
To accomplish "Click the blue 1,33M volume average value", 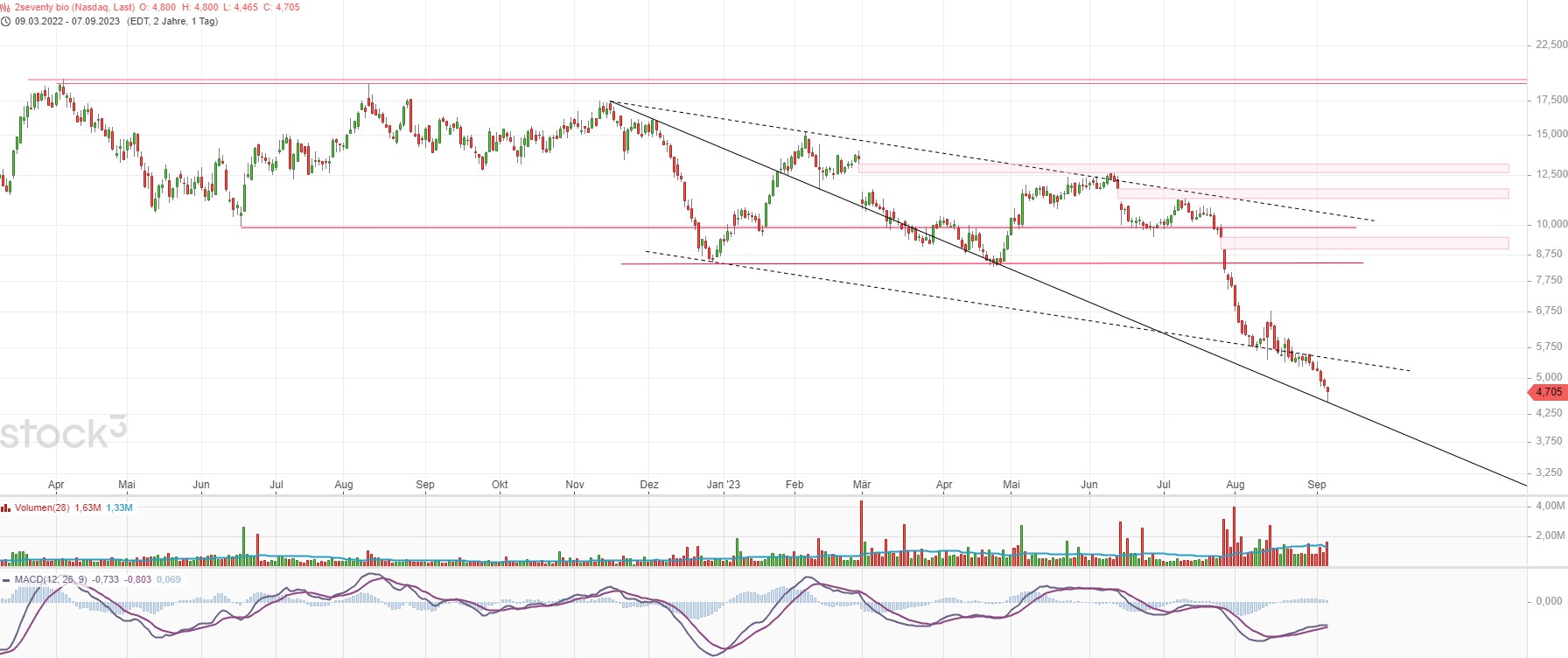I will point(119,507).
